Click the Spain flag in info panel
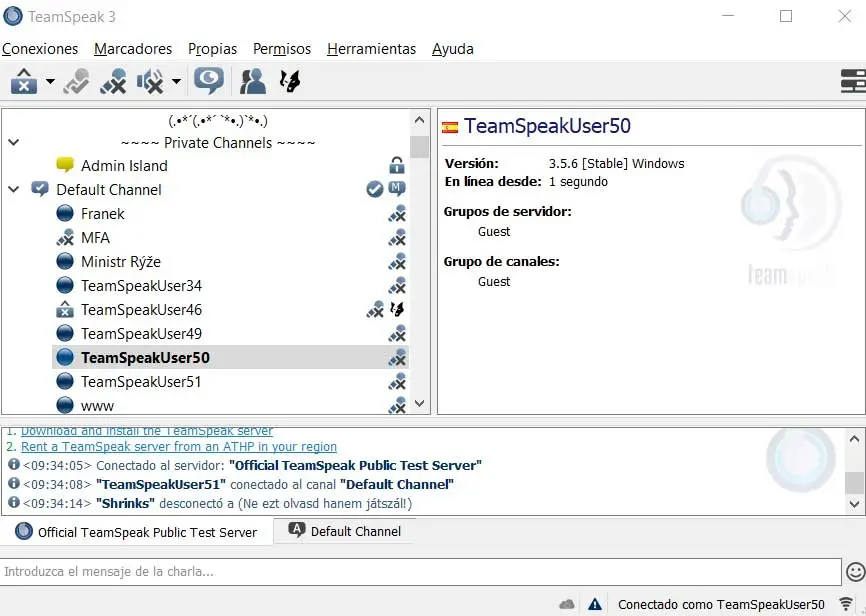Viewport: 866px width, 616px height. pos(450,128)
